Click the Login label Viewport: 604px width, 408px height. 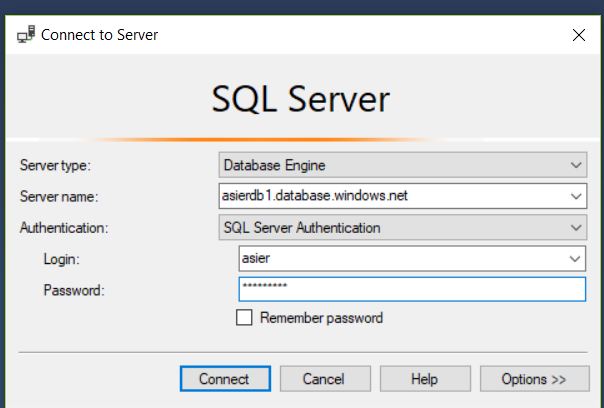click(62, 259)
